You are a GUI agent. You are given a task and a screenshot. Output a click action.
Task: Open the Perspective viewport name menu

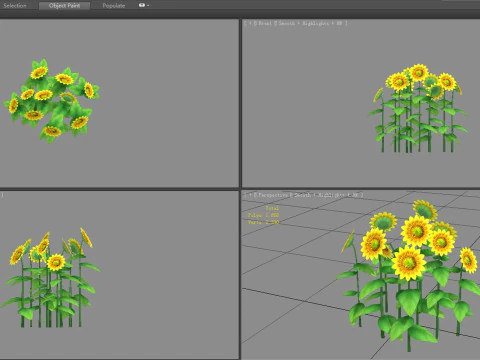[273, 195]
